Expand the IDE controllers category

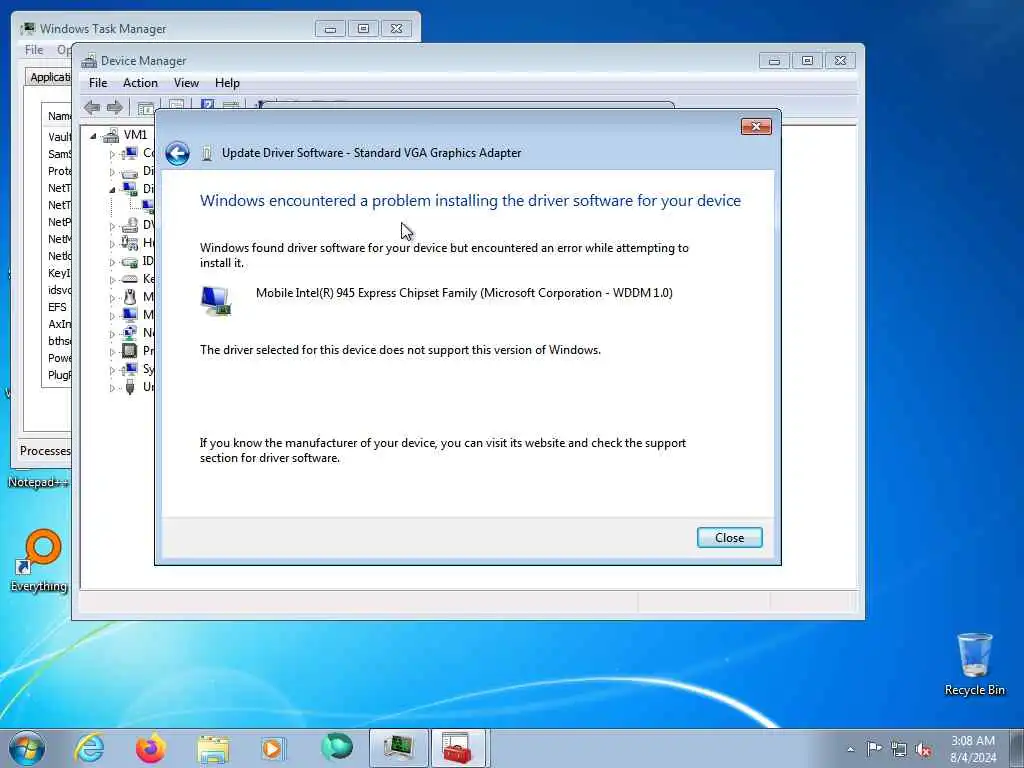(x=112, y=263)
